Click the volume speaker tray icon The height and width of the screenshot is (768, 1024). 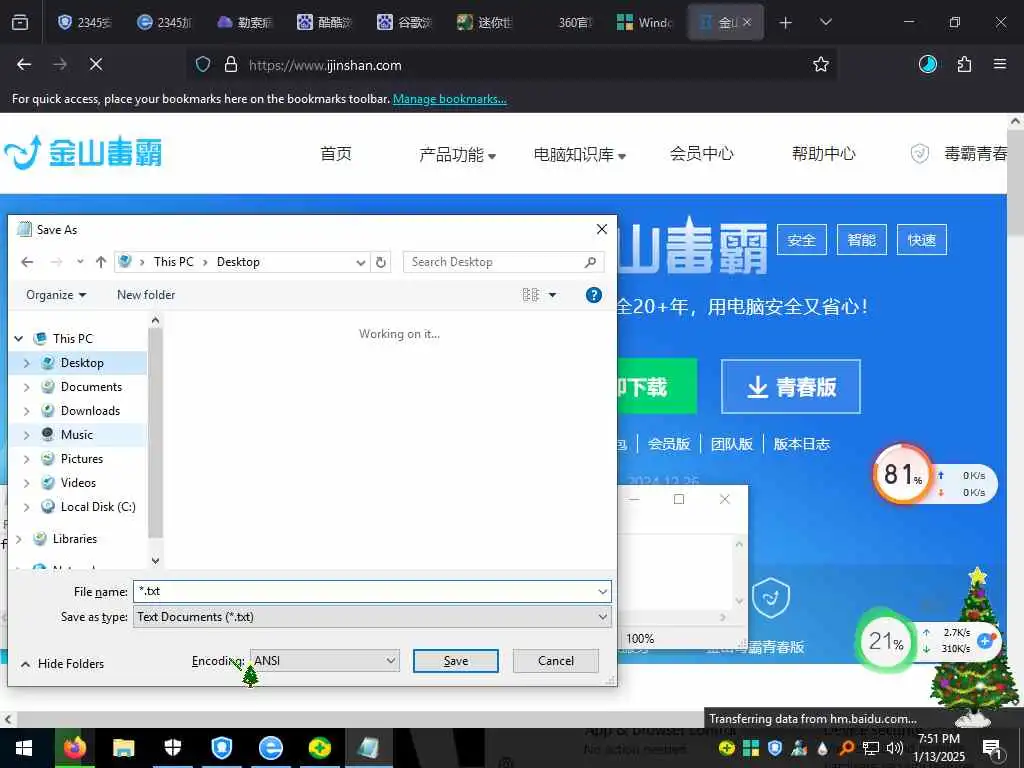click(894, 748)
